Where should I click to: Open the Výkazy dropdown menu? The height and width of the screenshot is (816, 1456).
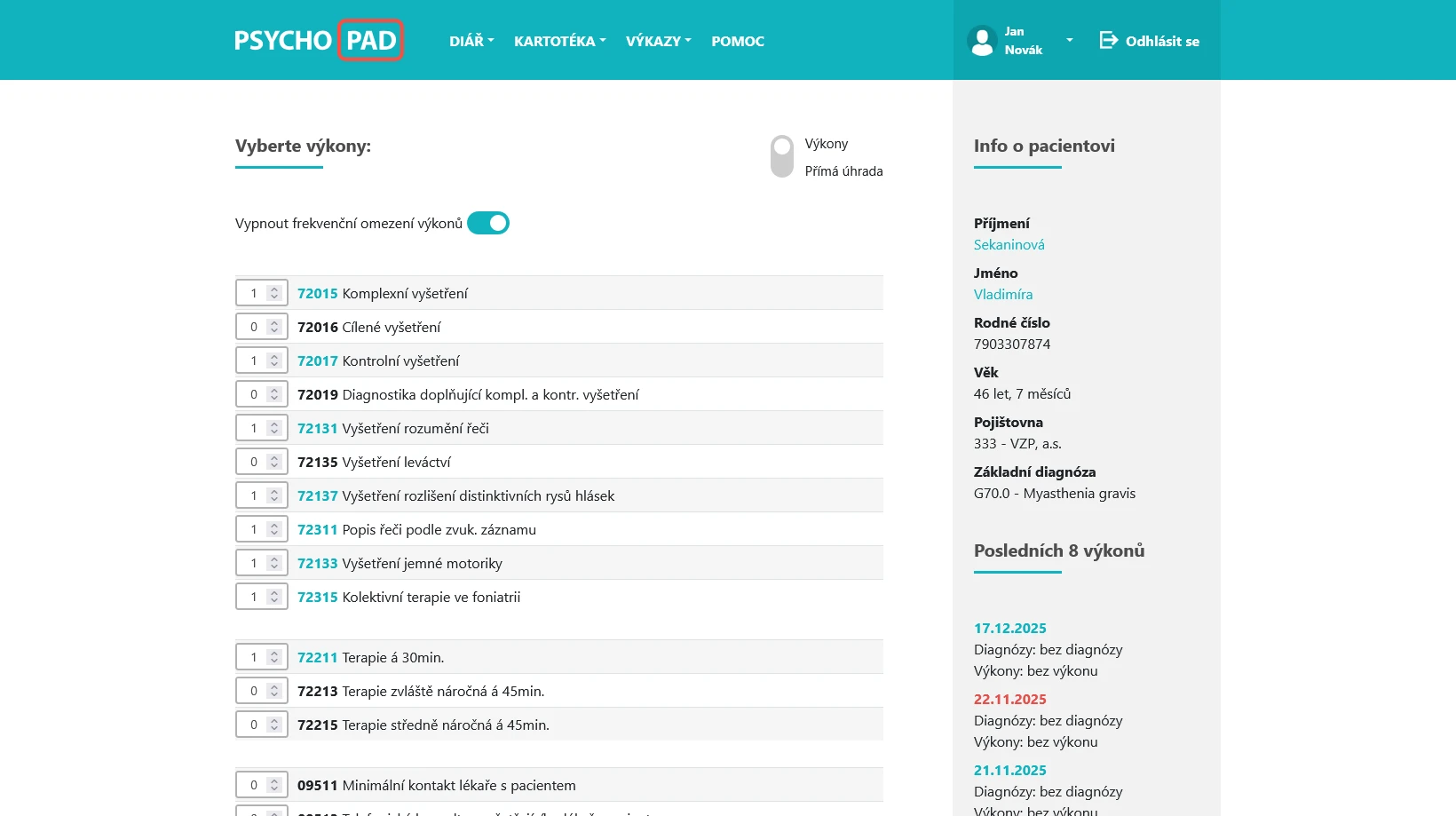coord(658,41)
